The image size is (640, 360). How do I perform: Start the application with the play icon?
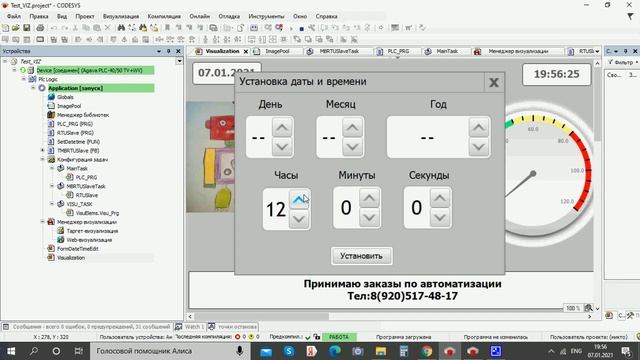coord(291,29)
